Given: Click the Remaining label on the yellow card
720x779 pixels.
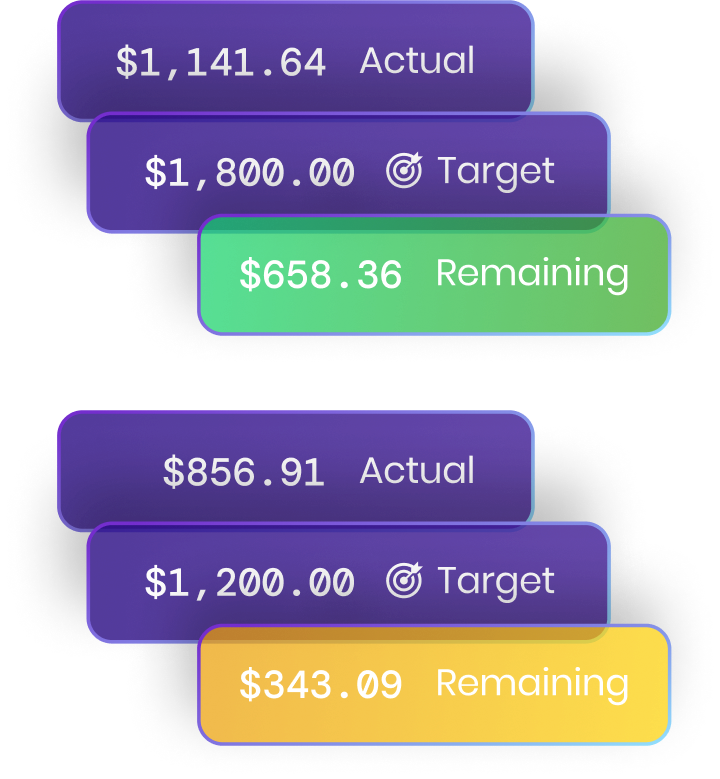Looking at the screenshot, I should tap(532, 683).
